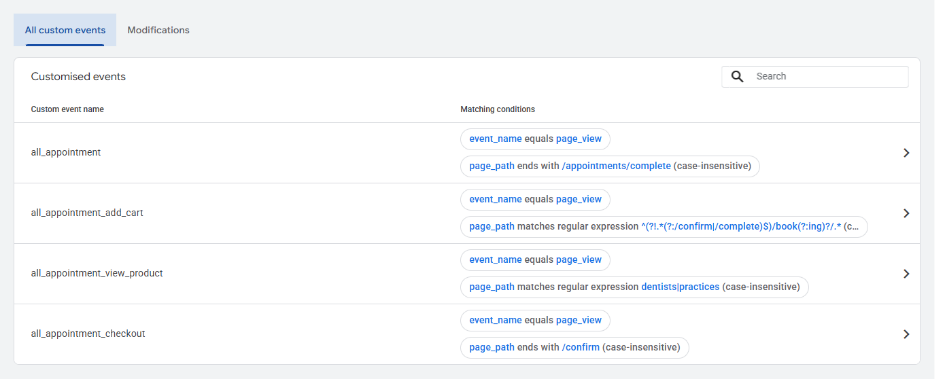The image size is (936, 379).
Task: Click the book regular expression condition chip
Action: 664,227
